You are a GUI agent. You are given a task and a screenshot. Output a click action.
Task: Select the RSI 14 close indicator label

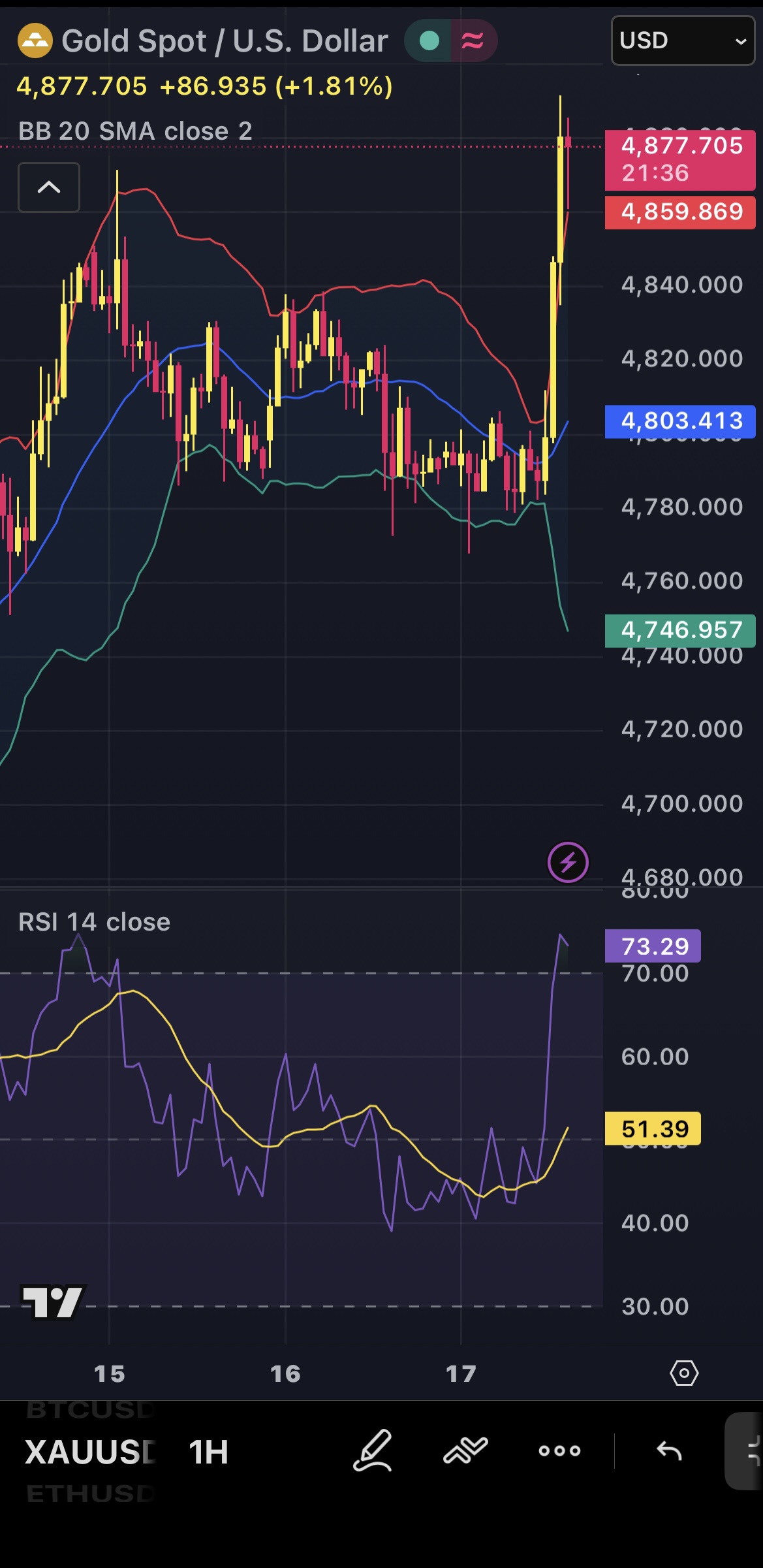pyautogui.click(x=95, y=922)
